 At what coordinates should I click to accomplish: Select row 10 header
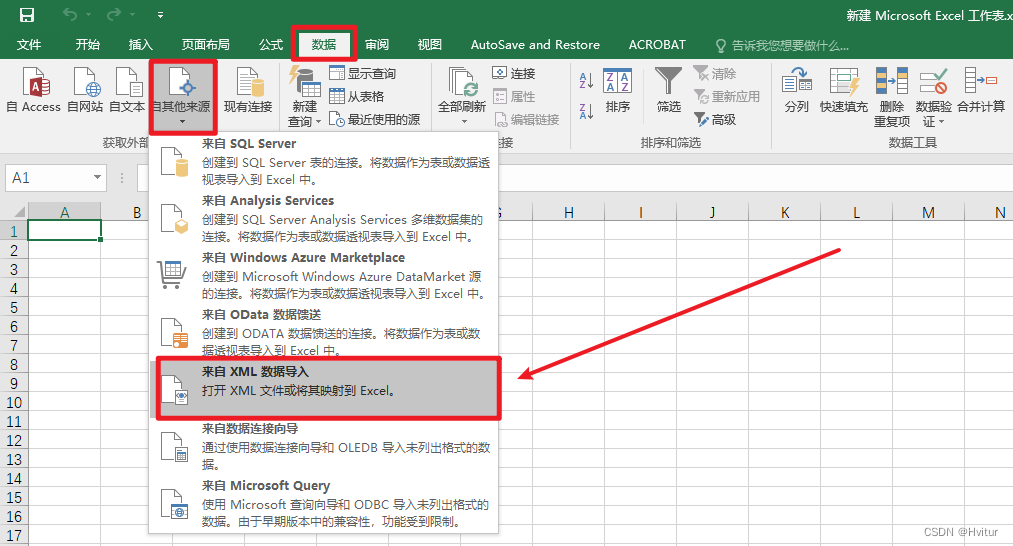point(14,403)
